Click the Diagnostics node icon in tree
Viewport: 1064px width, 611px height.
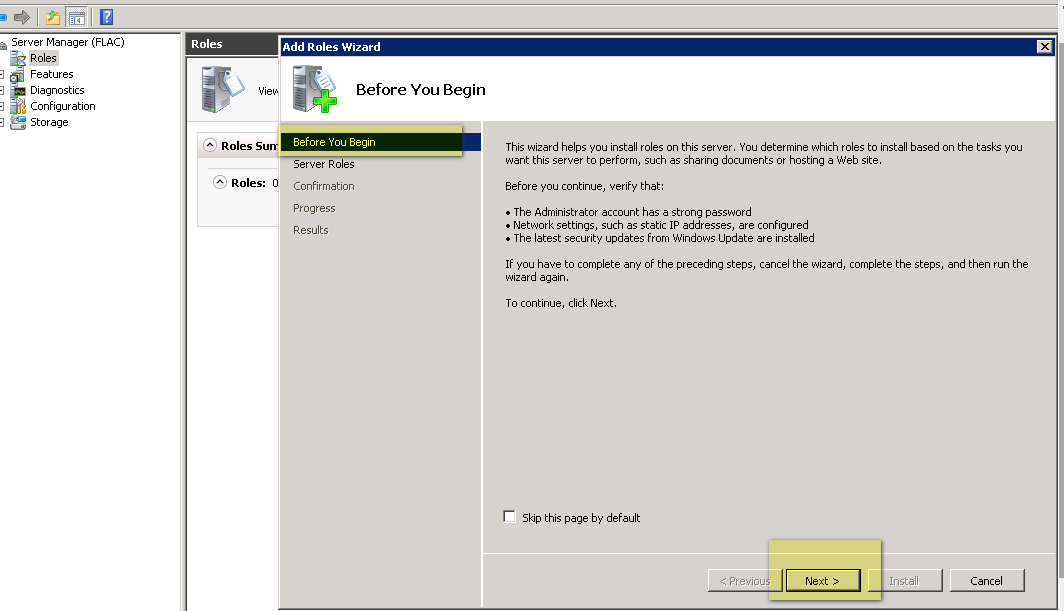click(x=18, y=90)
